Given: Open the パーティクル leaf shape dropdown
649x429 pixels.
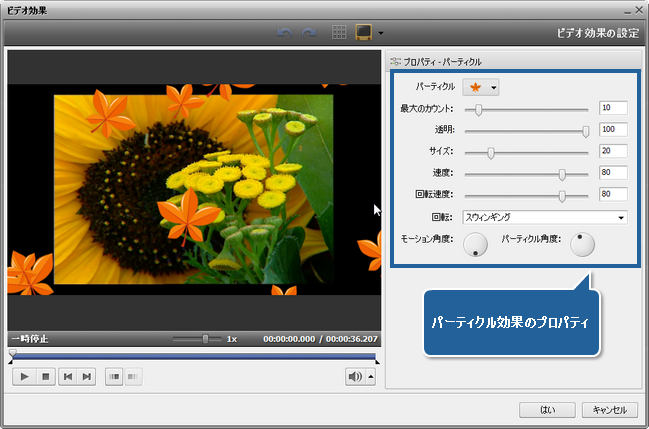Looking at the screenshot, I should tap(481, 88).
